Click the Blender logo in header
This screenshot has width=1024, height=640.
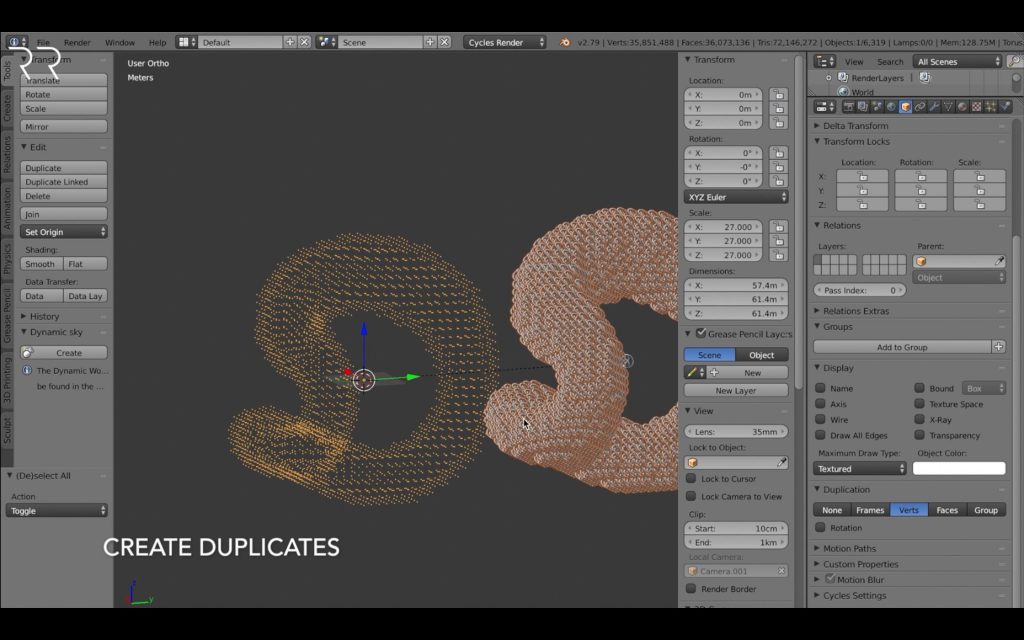565,42
